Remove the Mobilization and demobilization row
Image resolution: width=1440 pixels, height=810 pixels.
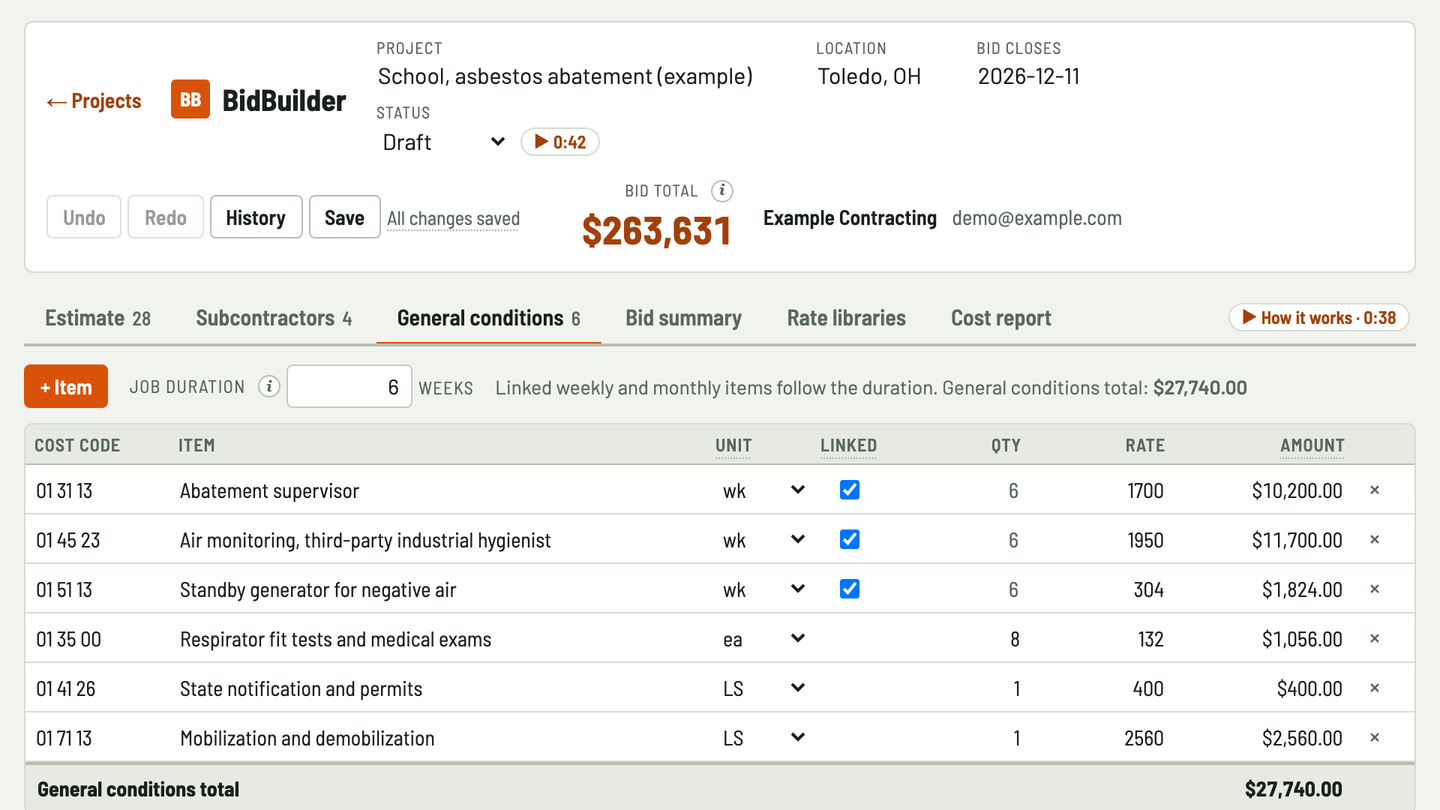pos(1374,738)
